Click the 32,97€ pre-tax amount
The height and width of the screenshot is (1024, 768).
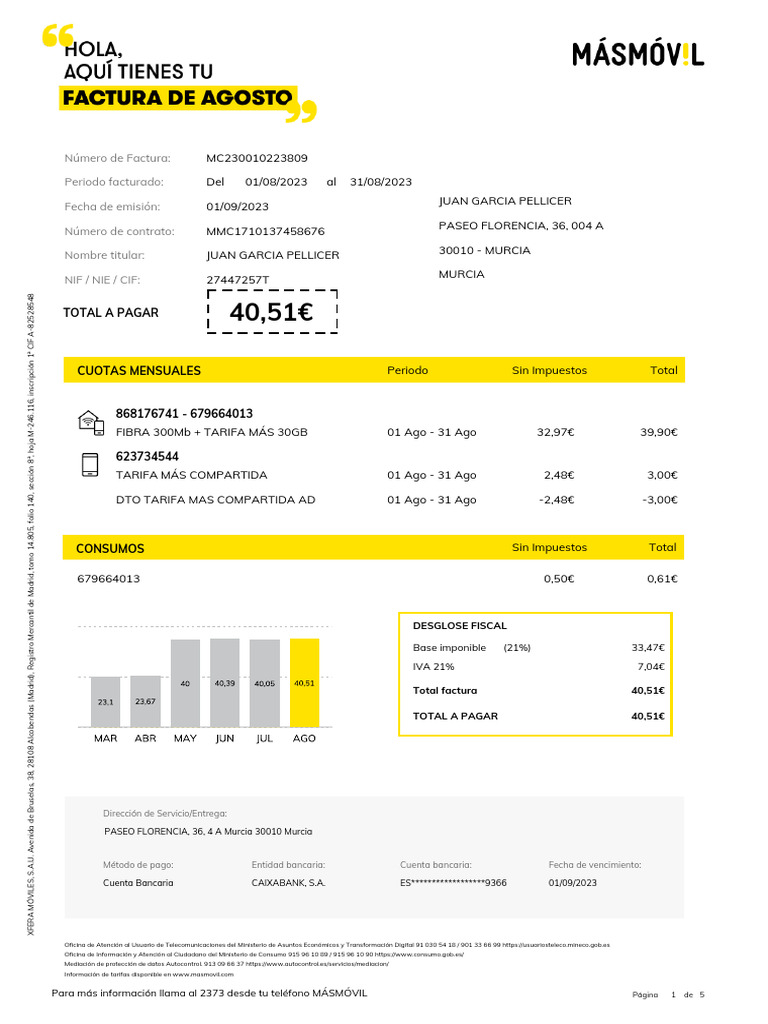pyautogui.click(x=555, y=432)
